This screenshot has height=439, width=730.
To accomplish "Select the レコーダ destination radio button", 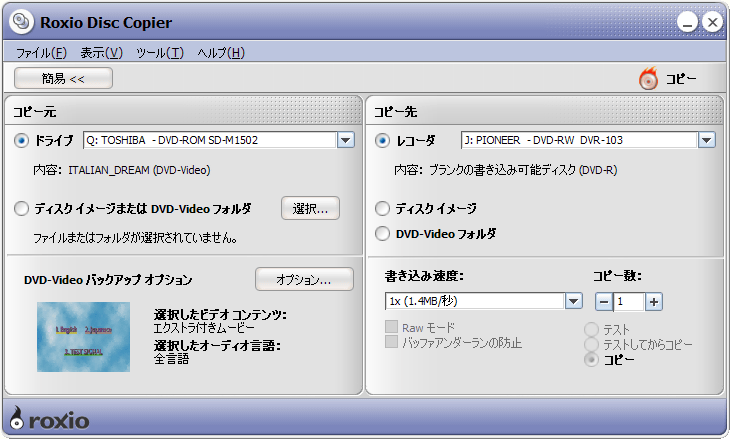I will [382, 140].
